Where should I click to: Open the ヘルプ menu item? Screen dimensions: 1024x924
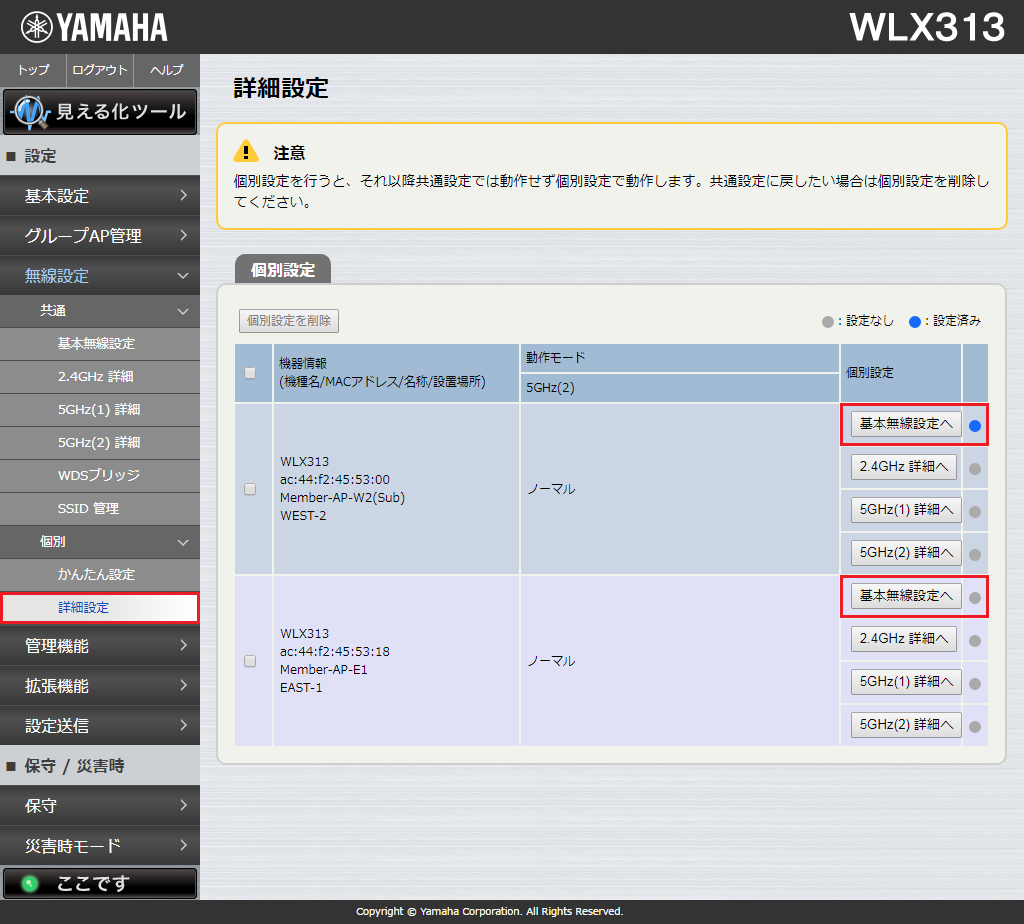(166, 70)
